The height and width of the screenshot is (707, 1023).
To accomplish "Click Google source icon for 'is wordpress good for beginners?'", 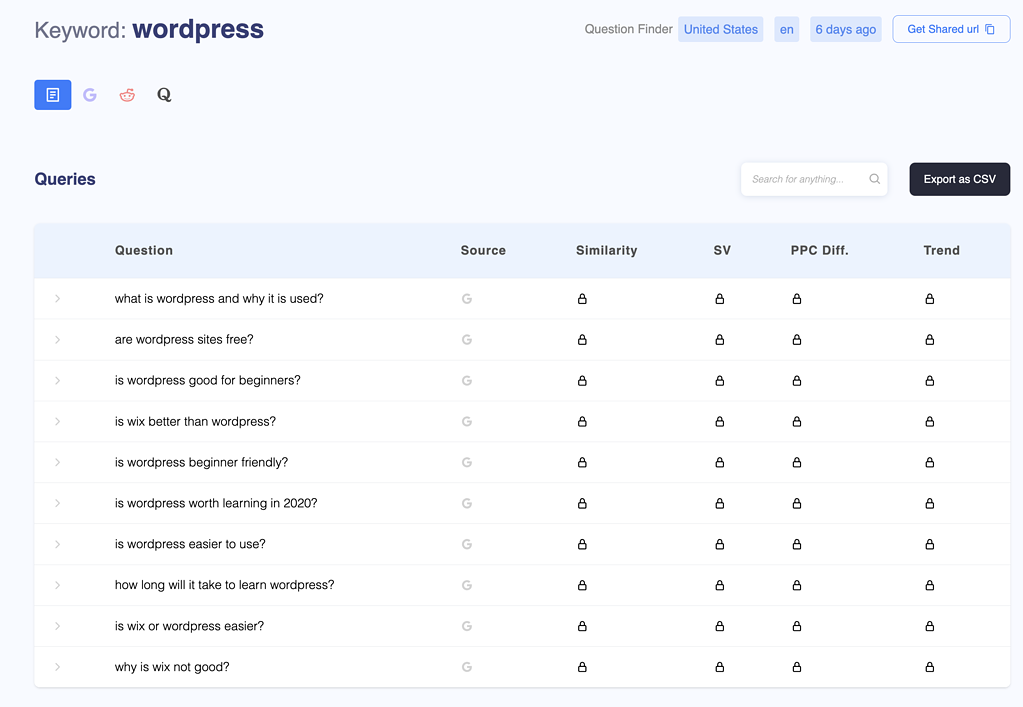I will pyautogui.click(x=467, y=381).
